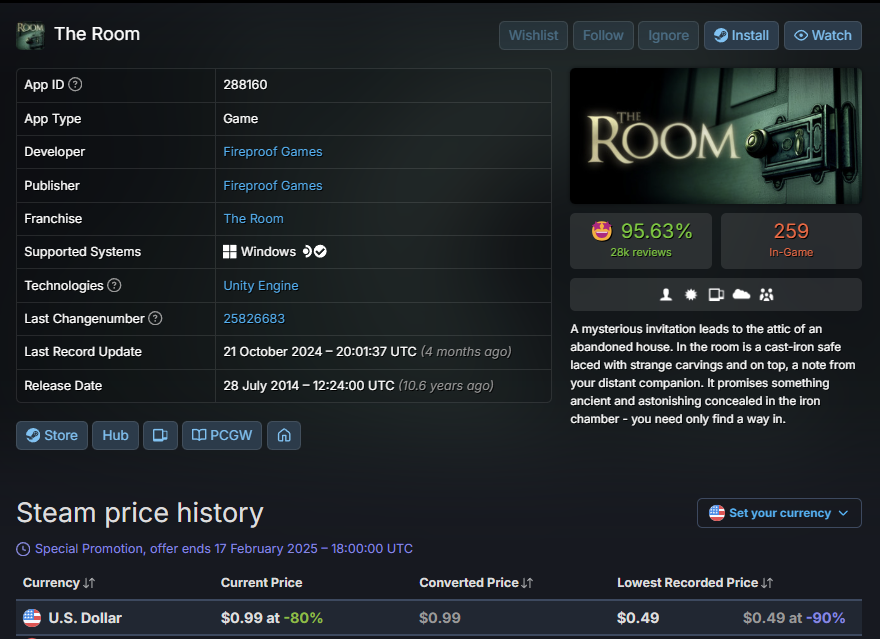Click The Room app icon beside the title
880x639 pixels.
pos(30,35)
